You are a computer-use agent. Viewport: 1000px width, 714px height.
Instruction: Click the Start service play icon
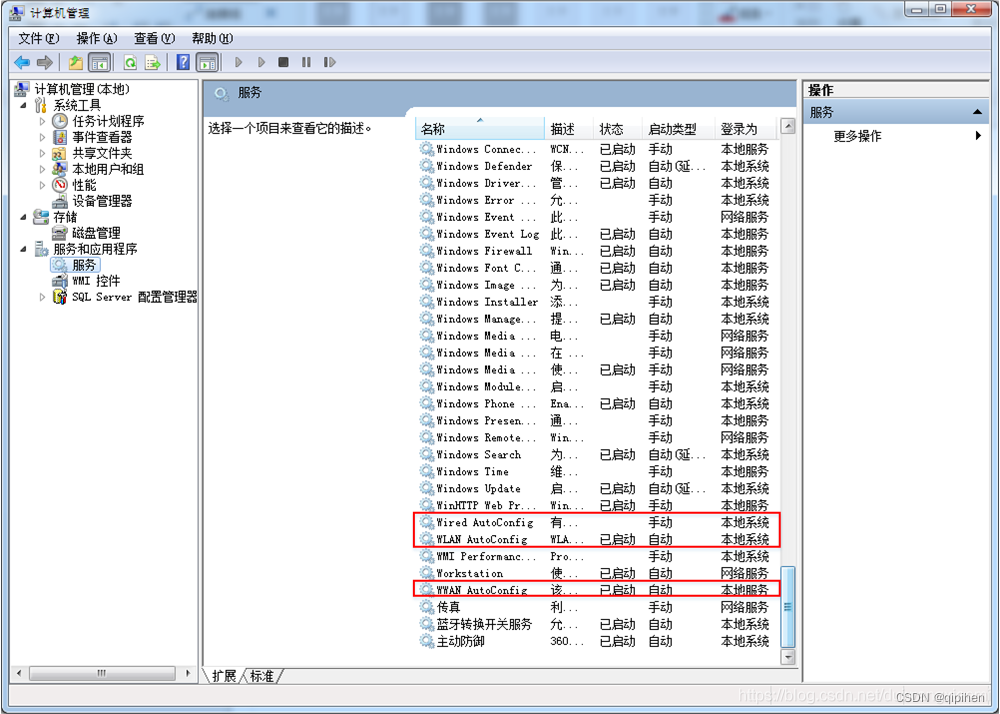point(239,62)
